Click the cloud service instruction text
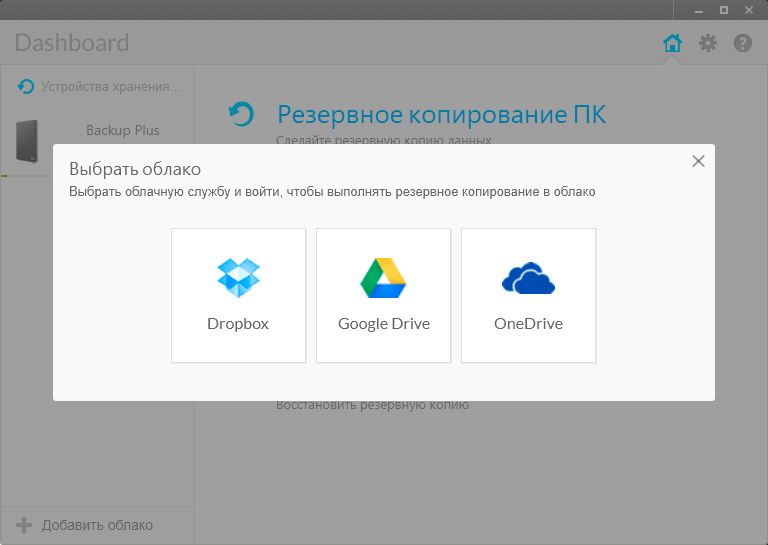 [x=332, y=191]
